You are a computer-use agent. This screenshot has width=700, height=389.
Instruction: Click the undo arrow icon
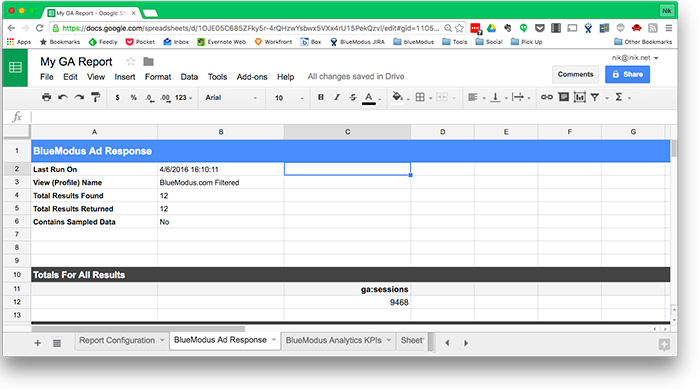(63, 97)
